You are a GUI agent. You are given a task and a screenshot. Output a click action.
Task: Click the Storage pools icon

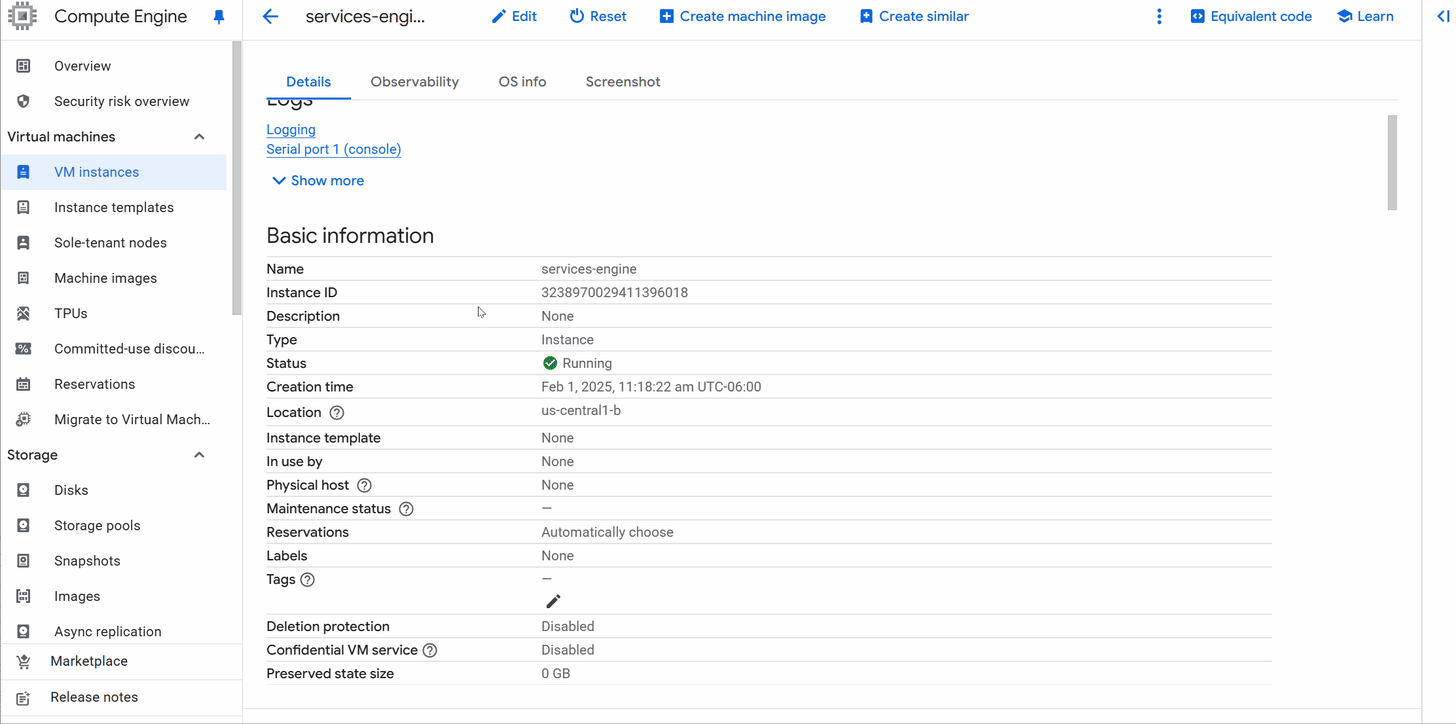(x=24, y=525)
